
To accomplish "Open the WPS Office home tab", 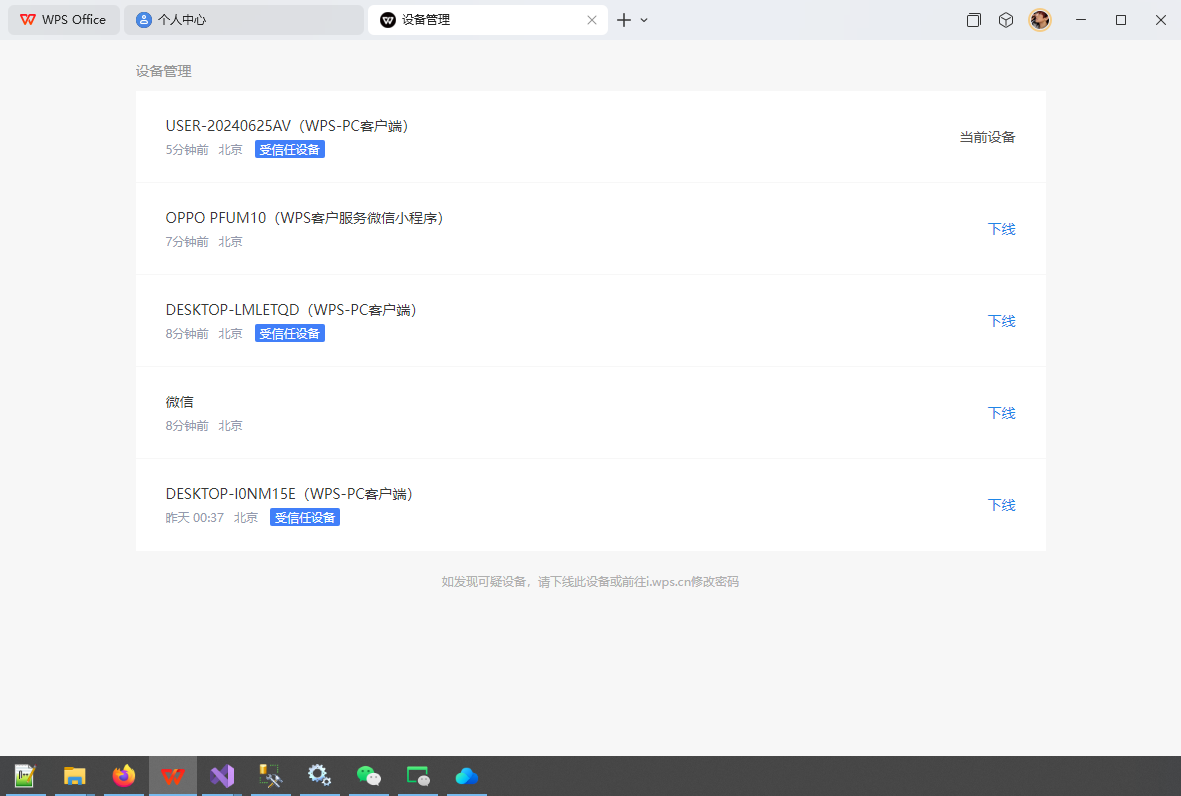I will point(63,20).
